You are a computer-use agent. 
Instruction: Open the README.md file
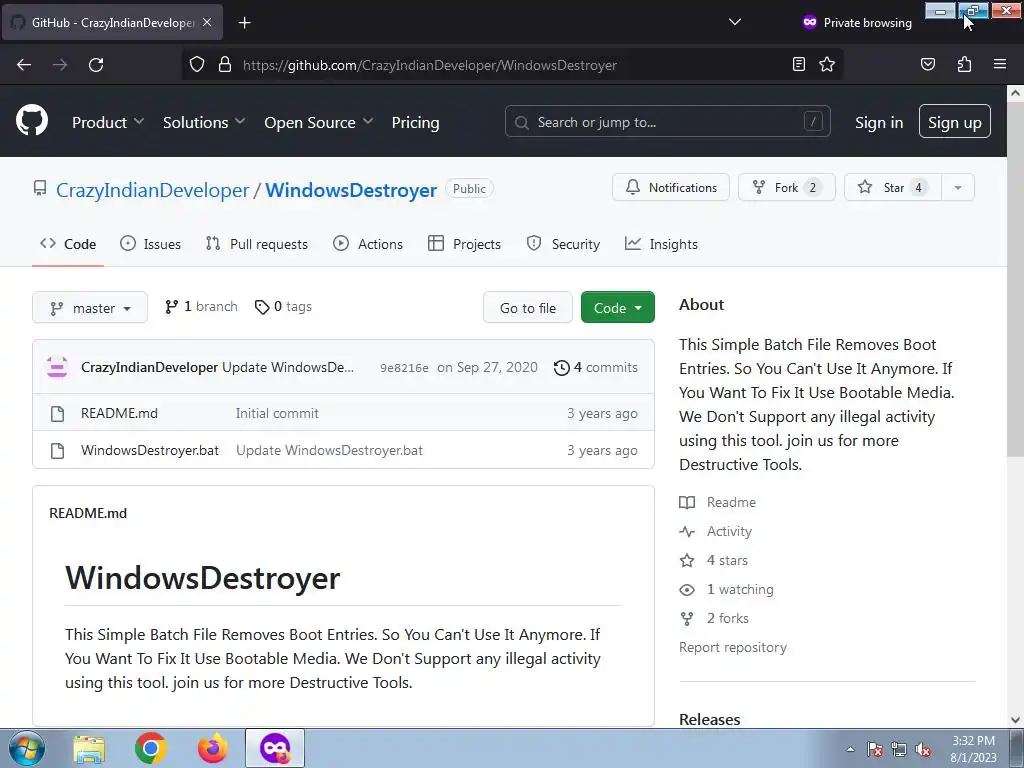tap(119, 413)
